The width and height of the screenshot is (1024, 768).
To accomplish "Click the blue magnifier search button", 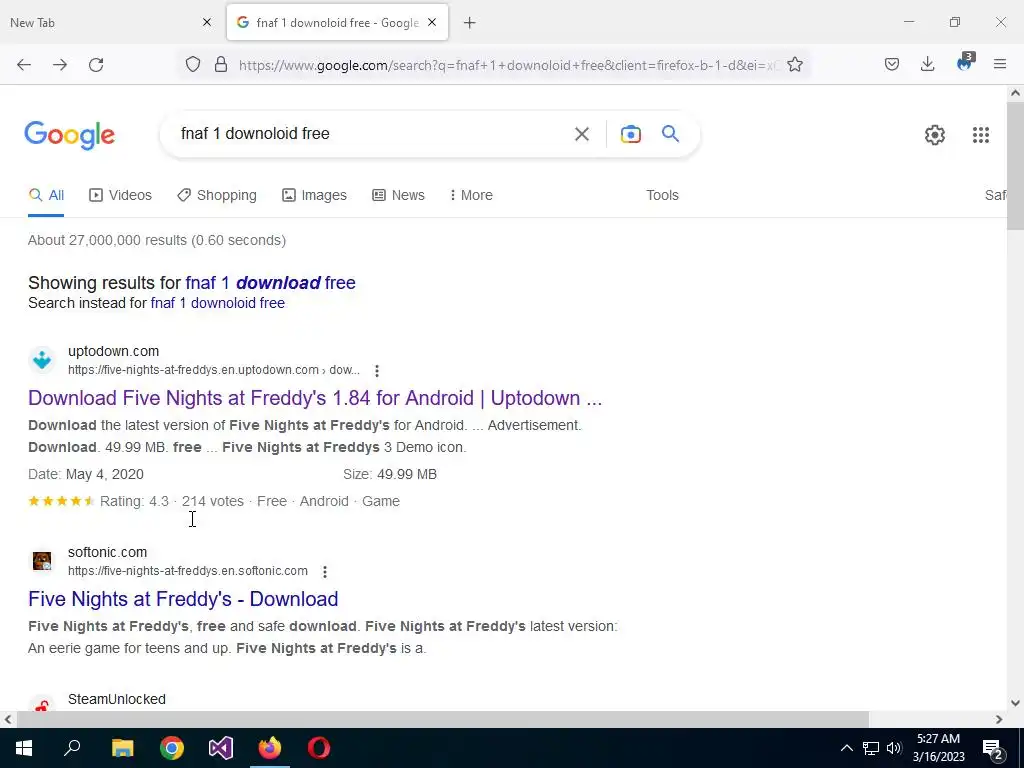I will (670, 134).
